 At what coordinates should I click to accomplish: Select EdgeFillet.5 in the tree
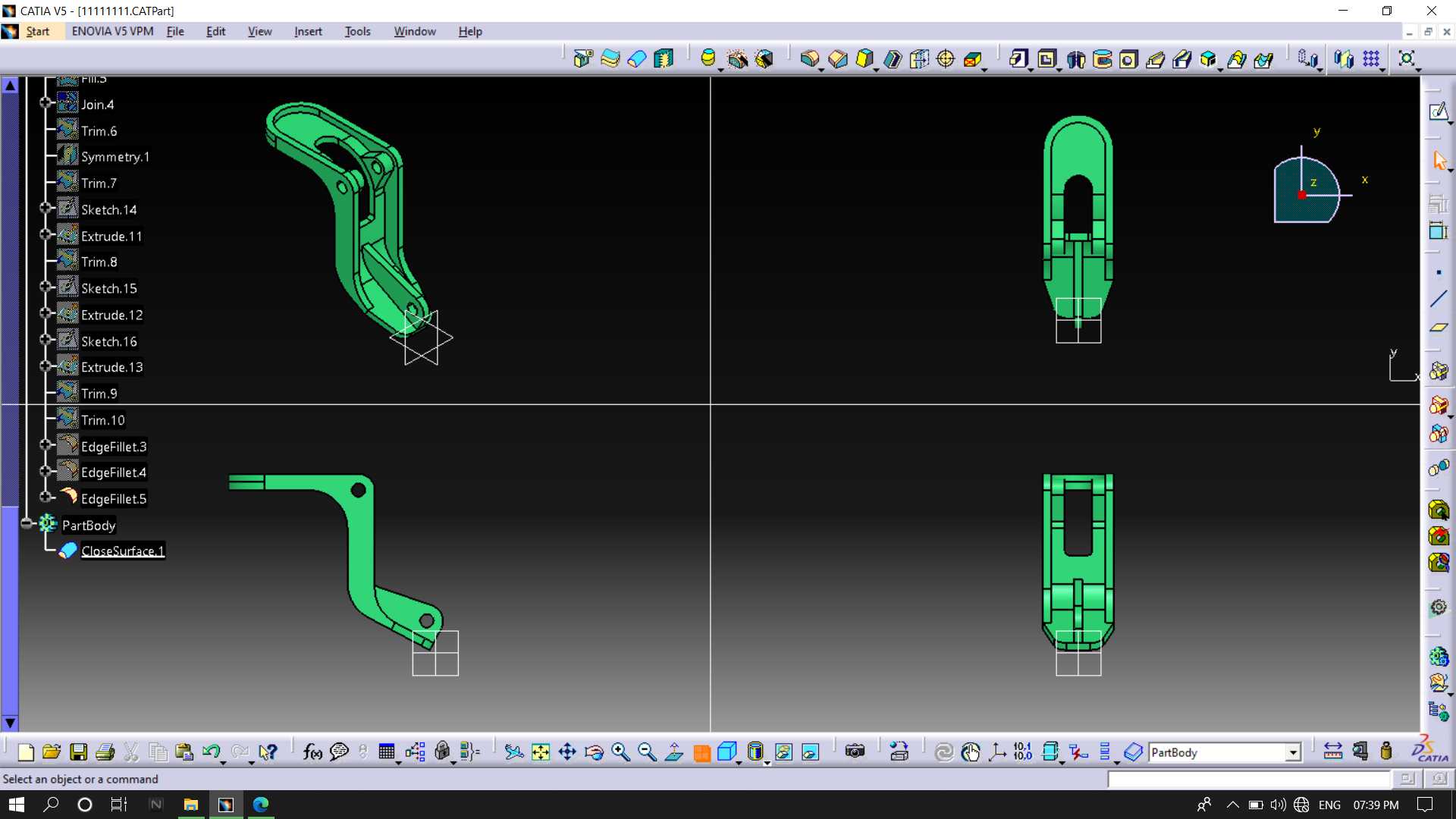point(114,499)
